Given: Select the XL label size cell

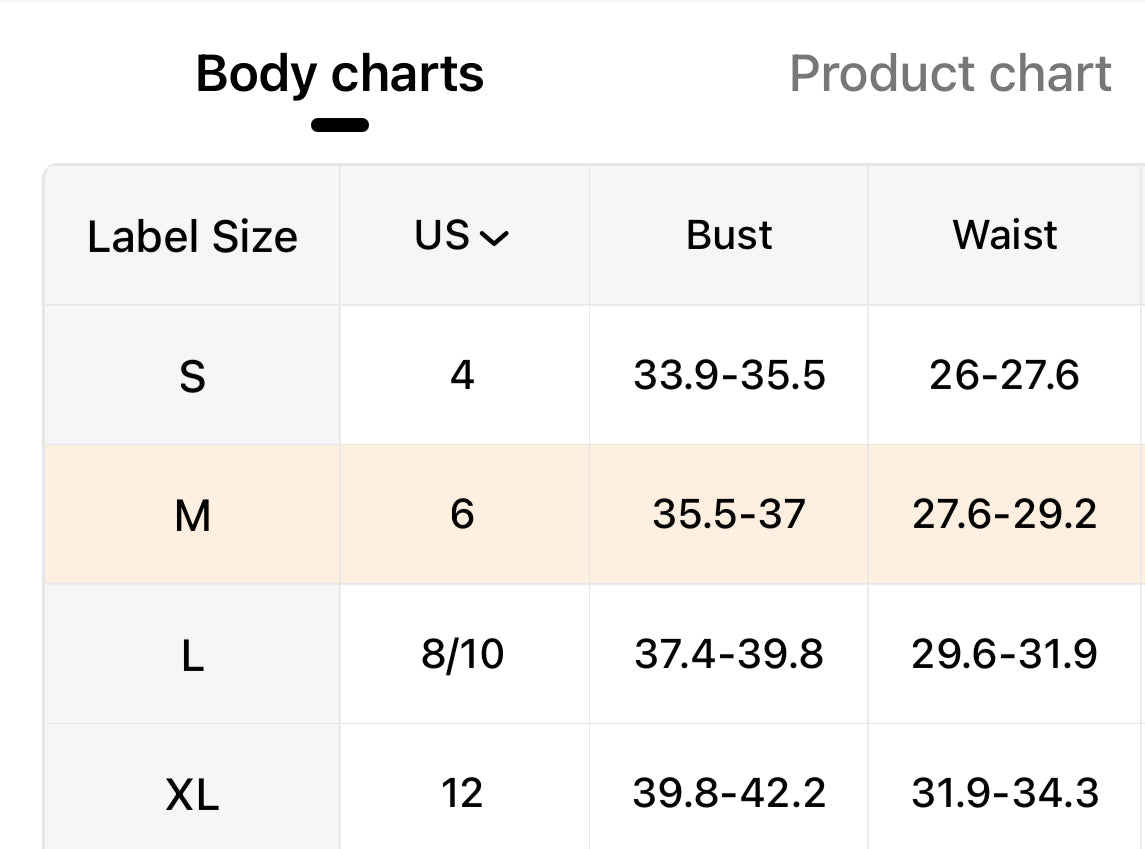Looking at the screenshot, I should coord(192,795).
